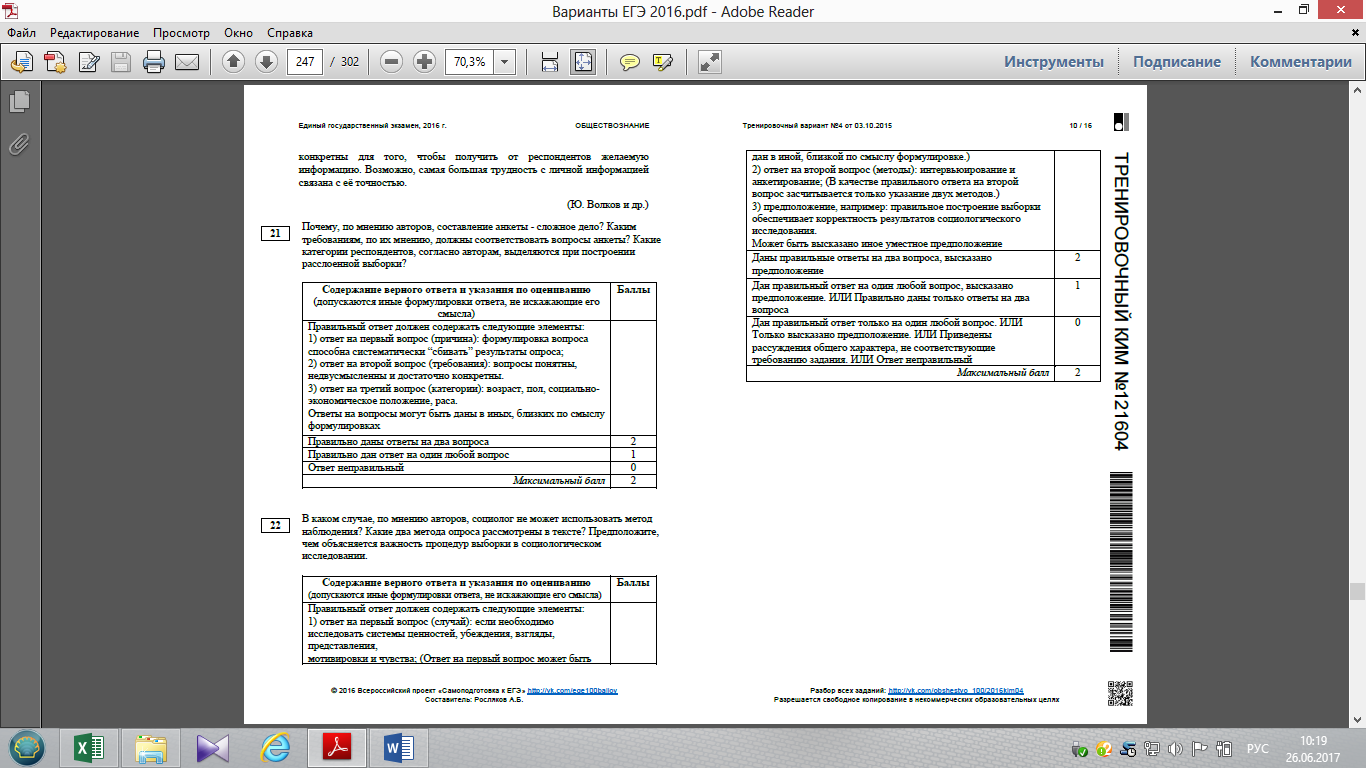Viewport: 1366px width, 768px height.
Task: Click 'Правильно даны ответы на два вопроса'
Action: coord(399,441)
